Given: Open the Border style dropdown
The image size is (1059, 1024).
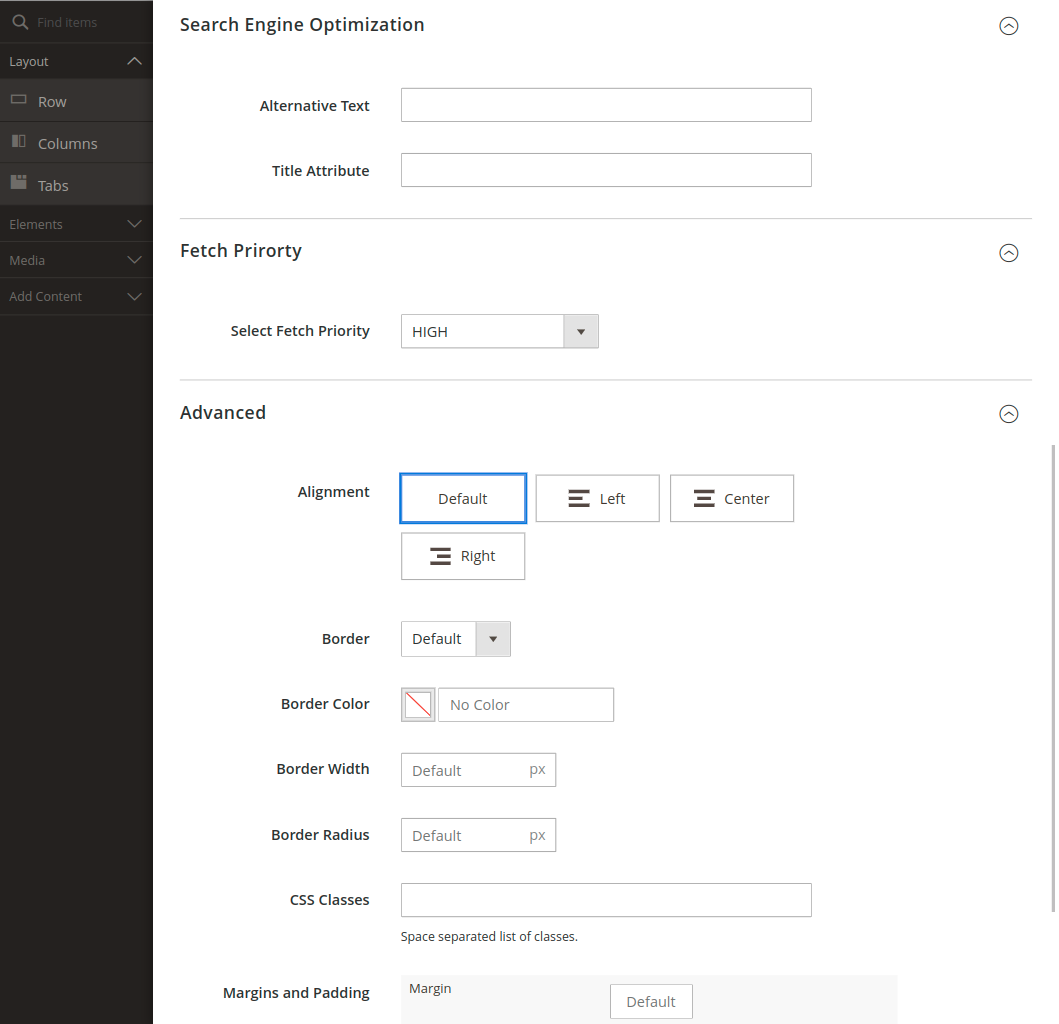Looking at the screenshot, I should click(455, 639).
